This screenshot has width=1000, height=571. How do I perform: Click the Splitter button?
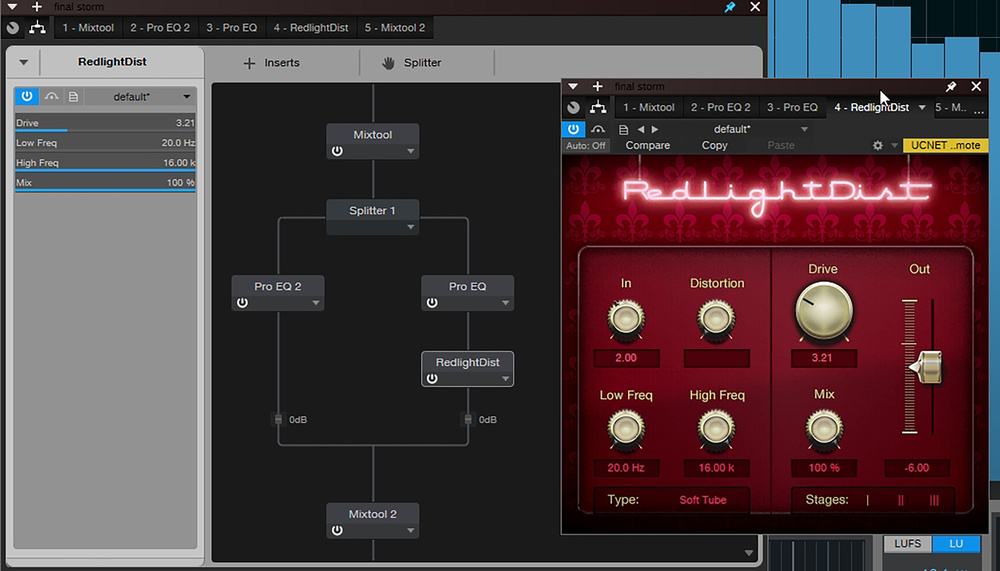click(412, 63)
